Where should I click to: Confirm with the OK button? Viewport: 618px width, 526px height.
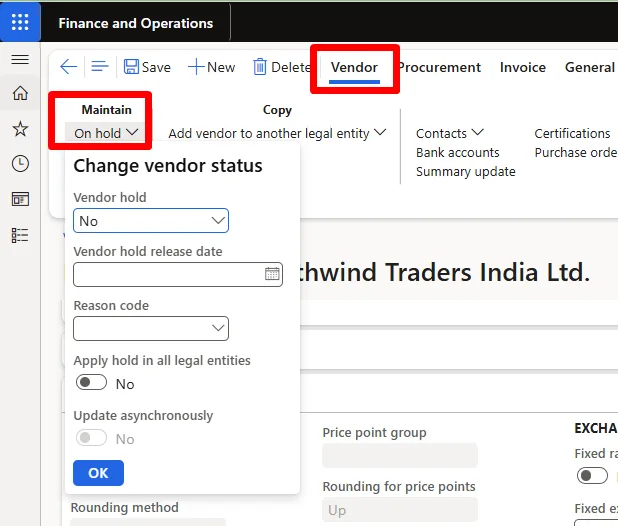(98, 473)
